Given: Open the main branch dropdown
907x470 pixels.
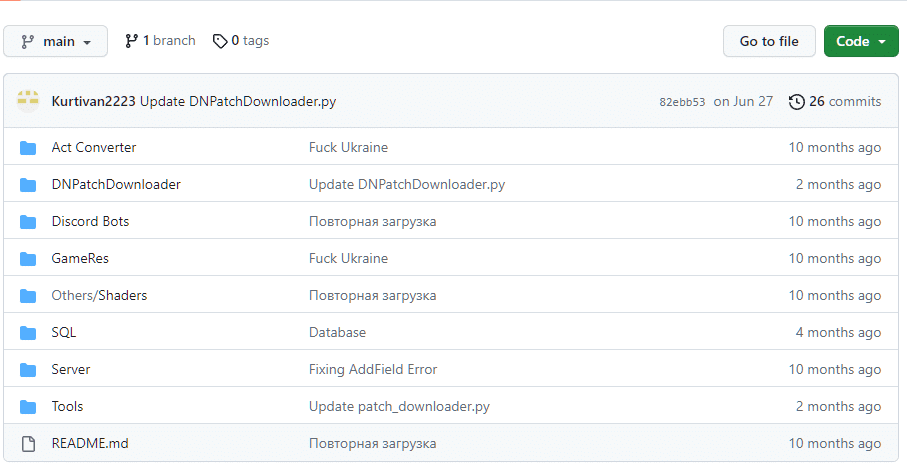Looking at the screenshot, I should (x=56, y=41).
